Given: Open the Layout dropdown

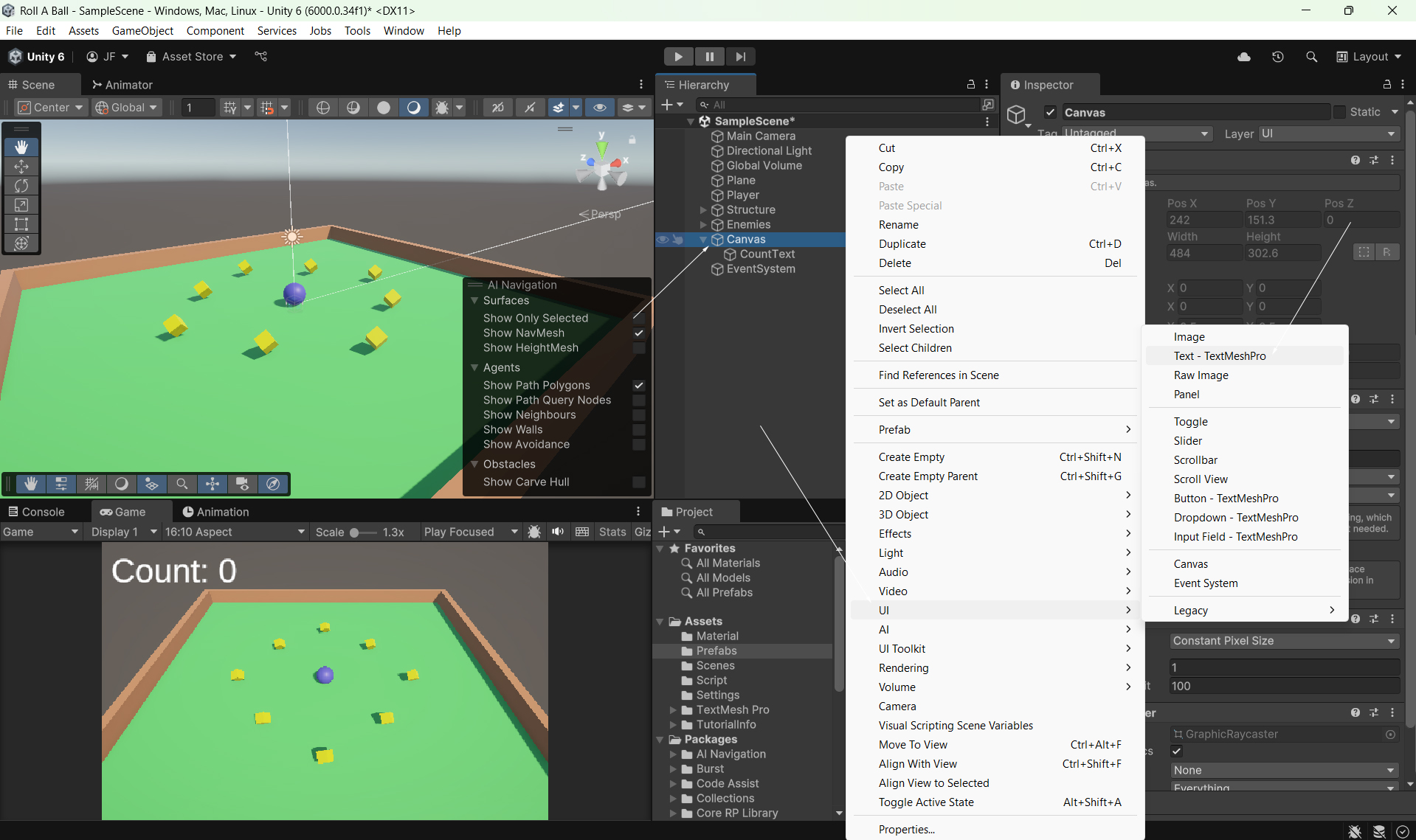Looking at the screenshot, I should click(x=1370, y=57).
